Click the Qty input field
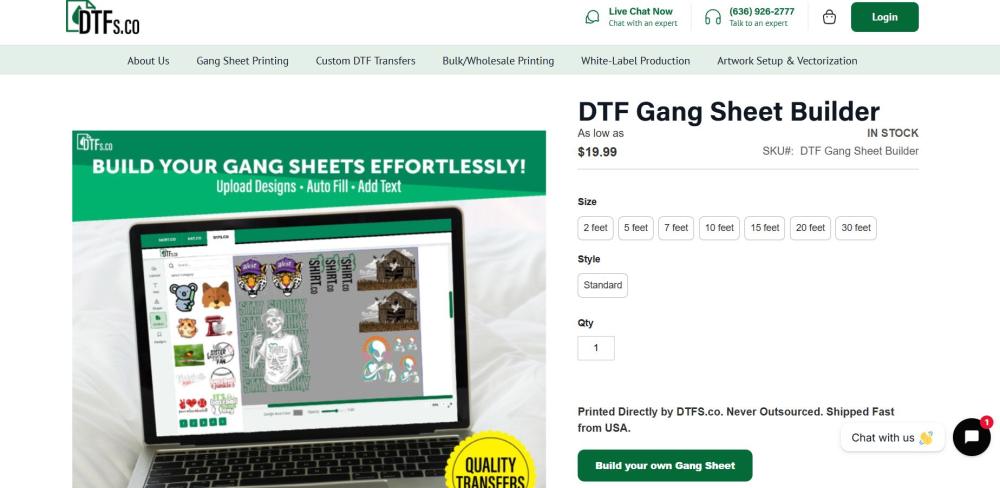Screen dimensions: 1000x488 pos(596,348)
